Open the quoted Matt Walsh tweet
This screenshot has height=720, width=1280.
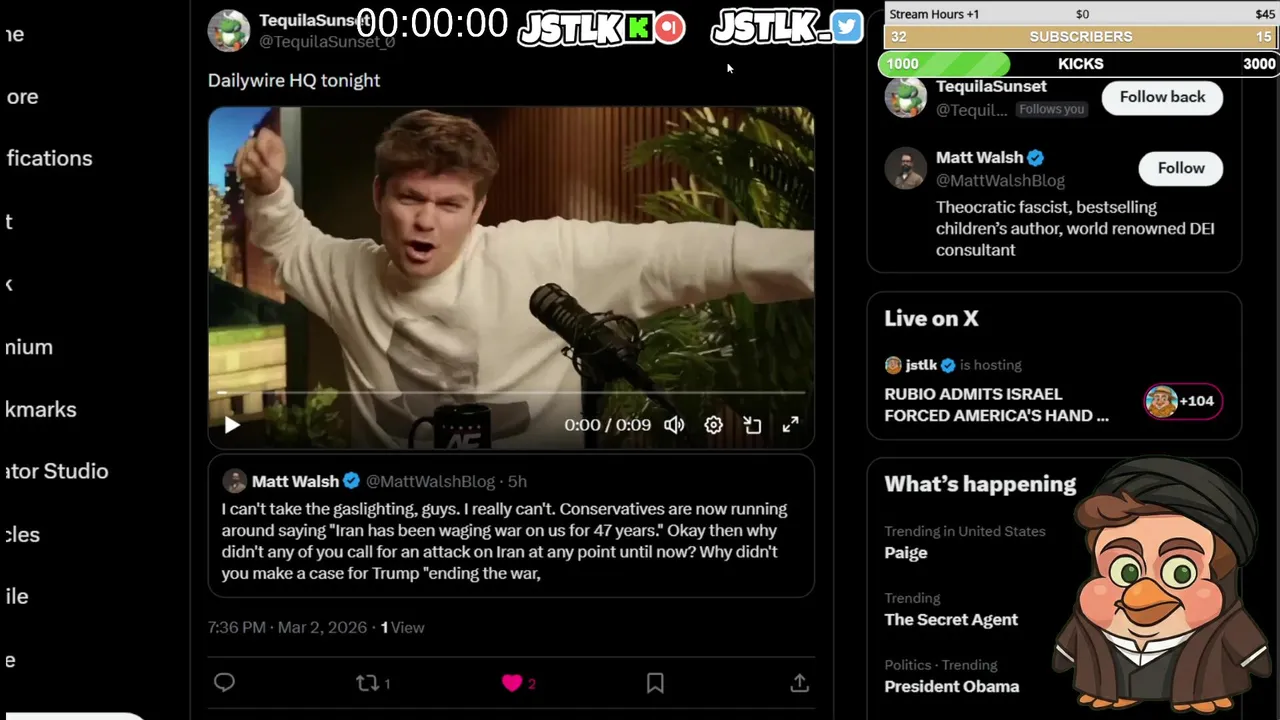click(x=511, y=527)
